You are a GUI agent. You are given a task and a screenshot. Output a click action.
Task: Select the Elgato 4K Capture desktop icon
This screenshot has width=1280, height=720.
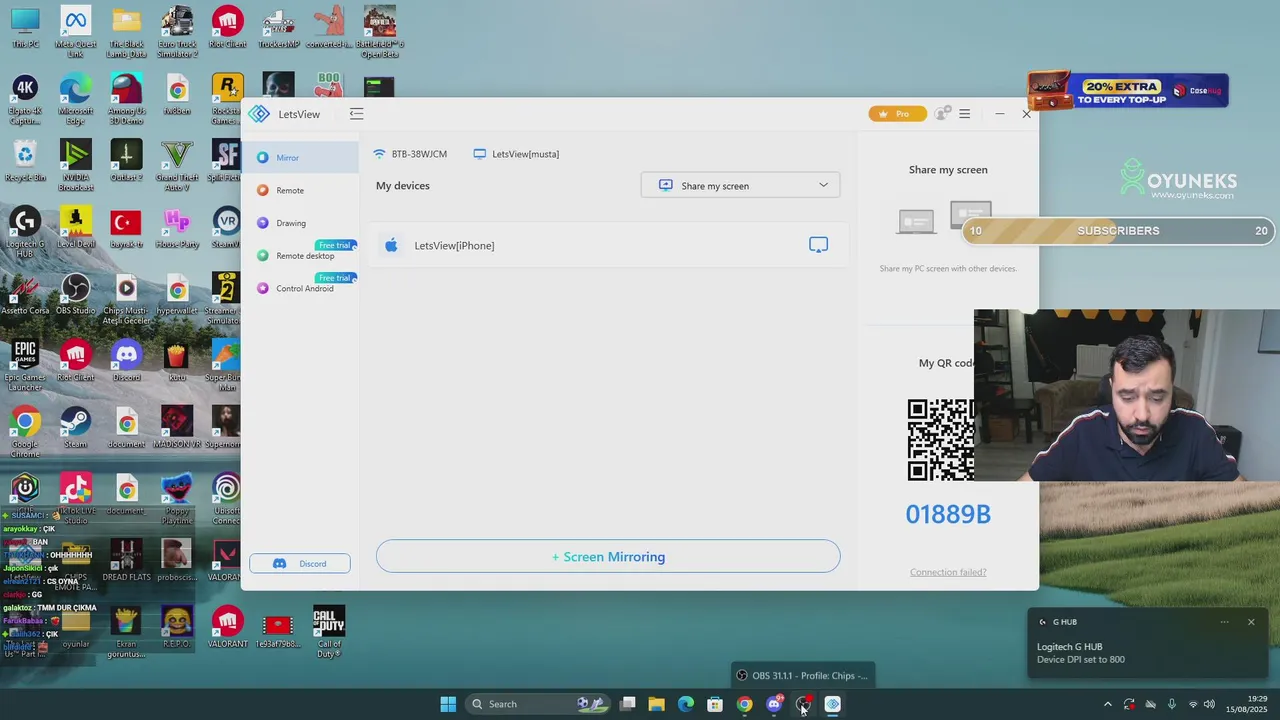[25, 98]
